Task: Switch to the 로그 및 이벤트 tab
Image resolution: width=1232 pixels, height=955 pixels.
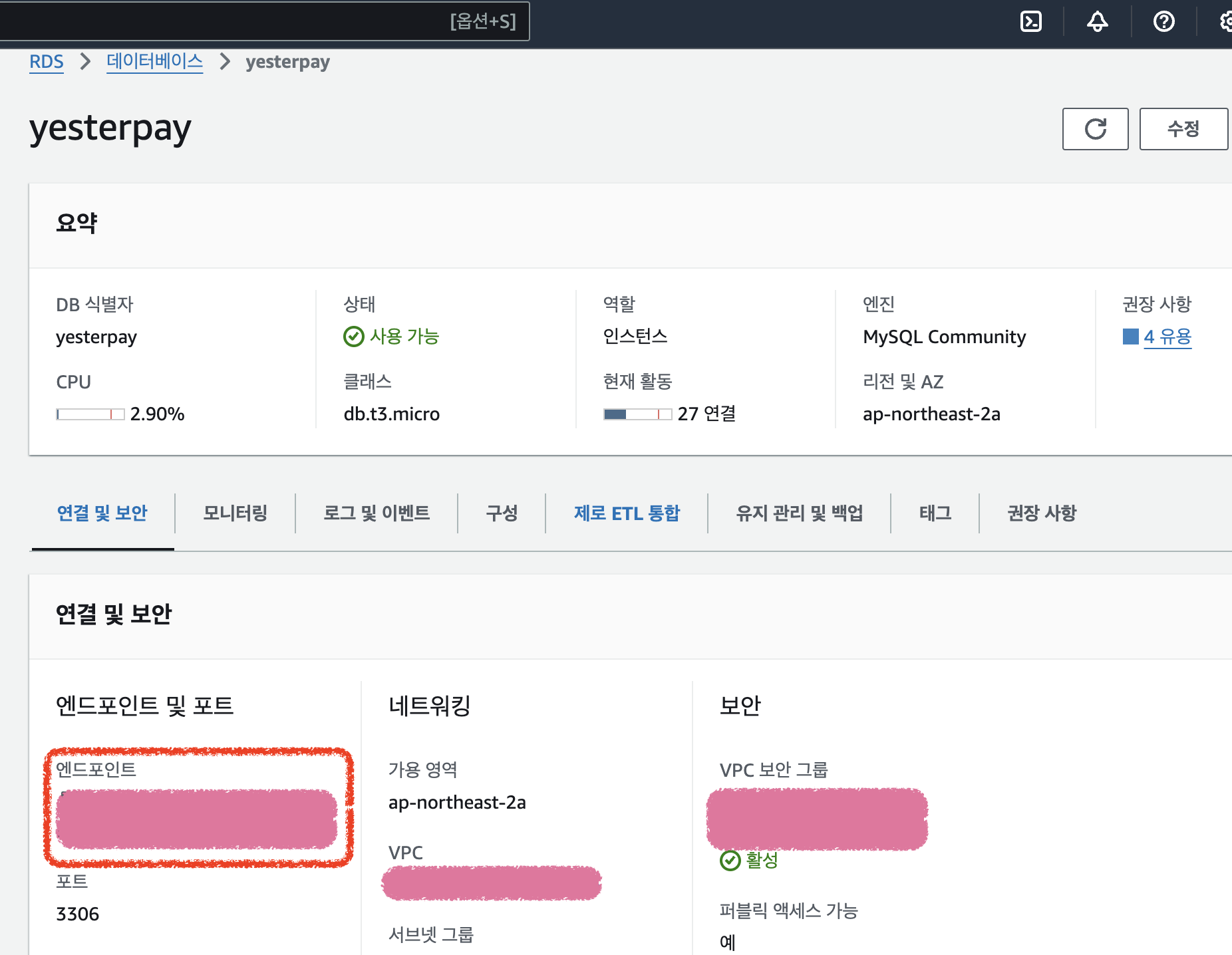Action: pos(377,513)
